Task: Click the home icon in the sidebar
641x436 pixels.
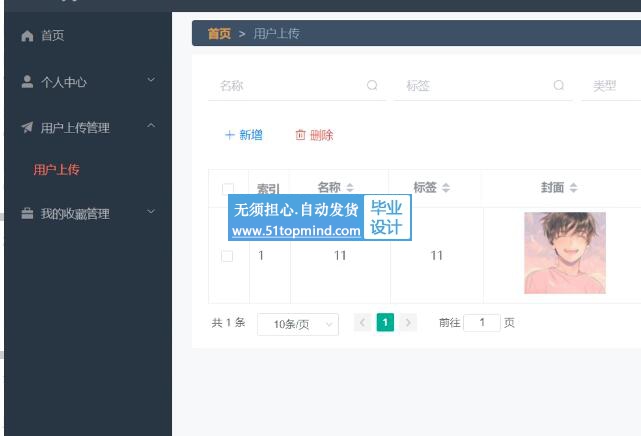Action: coord(27,36)
